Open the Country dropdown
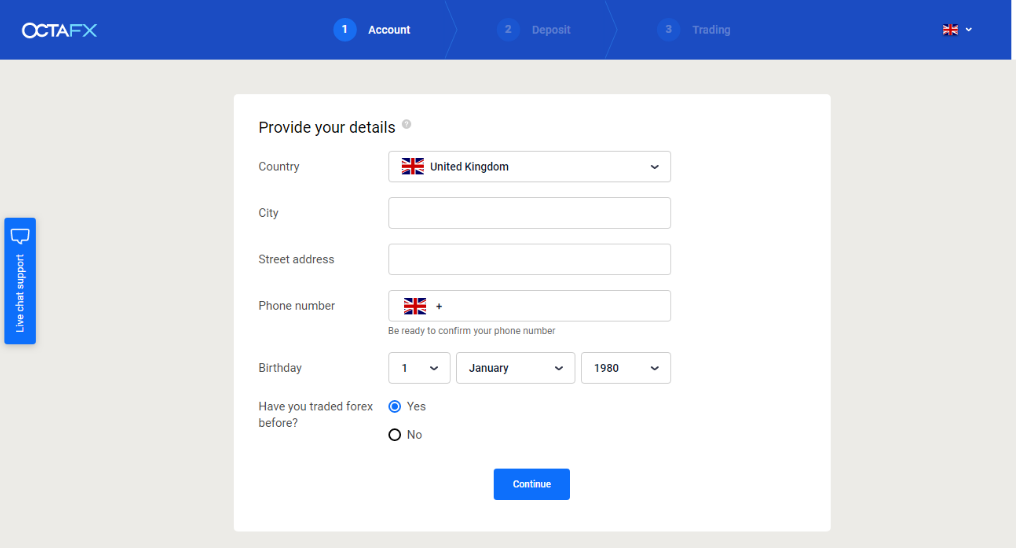Viewport: 1016px width, 548px height. 529,166
